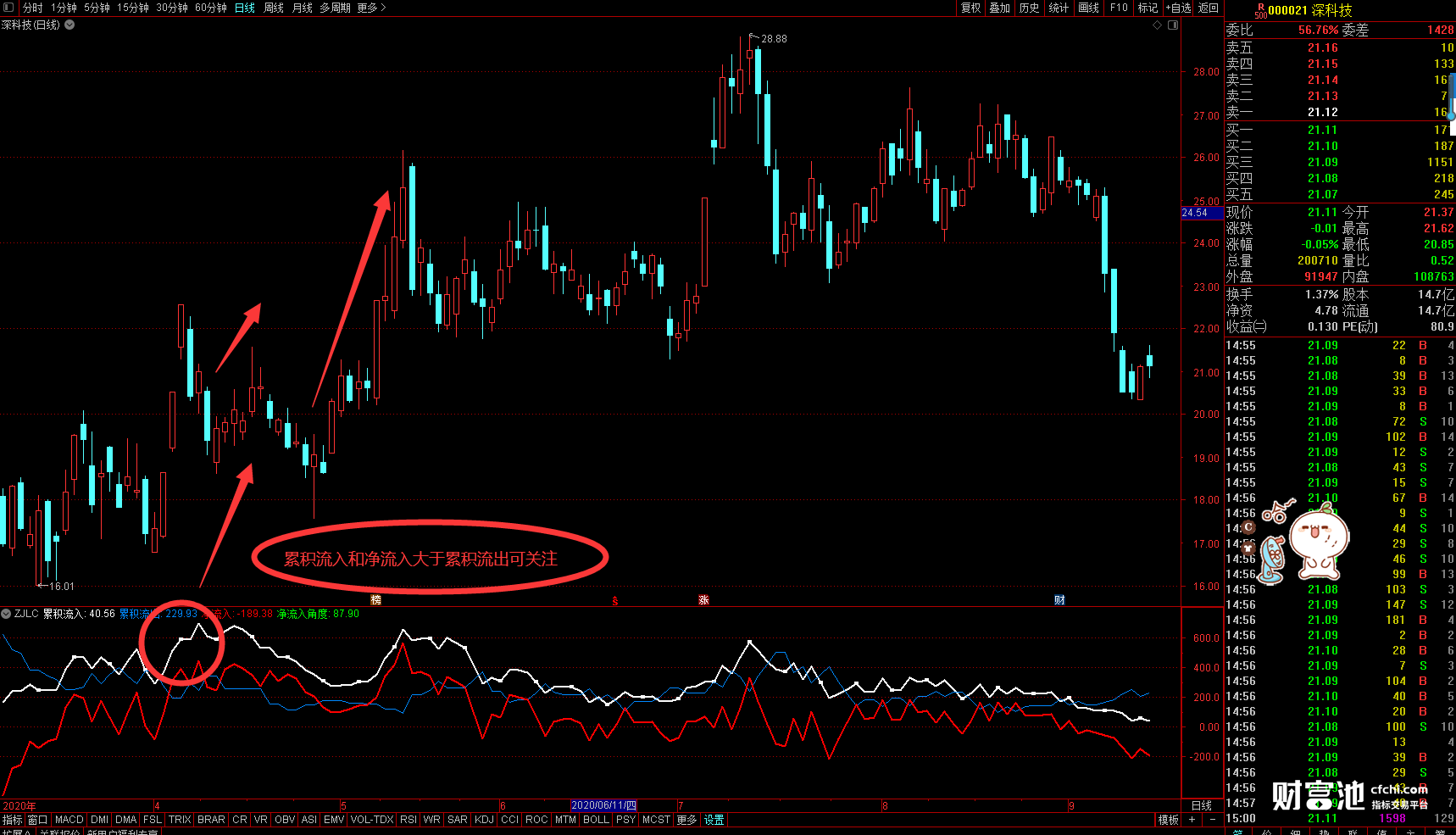Click the 日线 period label at axis corner
1456x835 pixels.
1202,805
